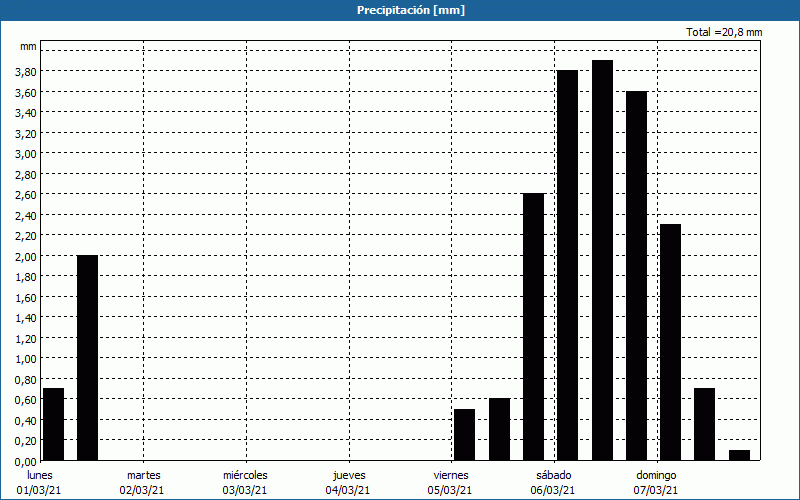Viewport: 800px width, 500px height.
Task: Select the 0,60 mm bar on viernes
Action: [x=499, y=430]
